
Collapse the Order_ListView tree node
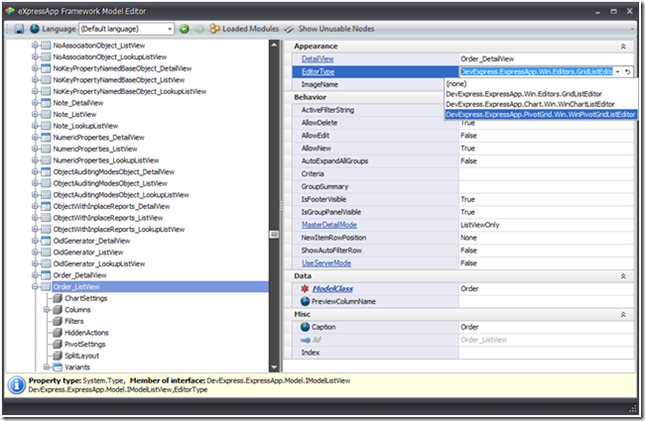coord(35,286)
